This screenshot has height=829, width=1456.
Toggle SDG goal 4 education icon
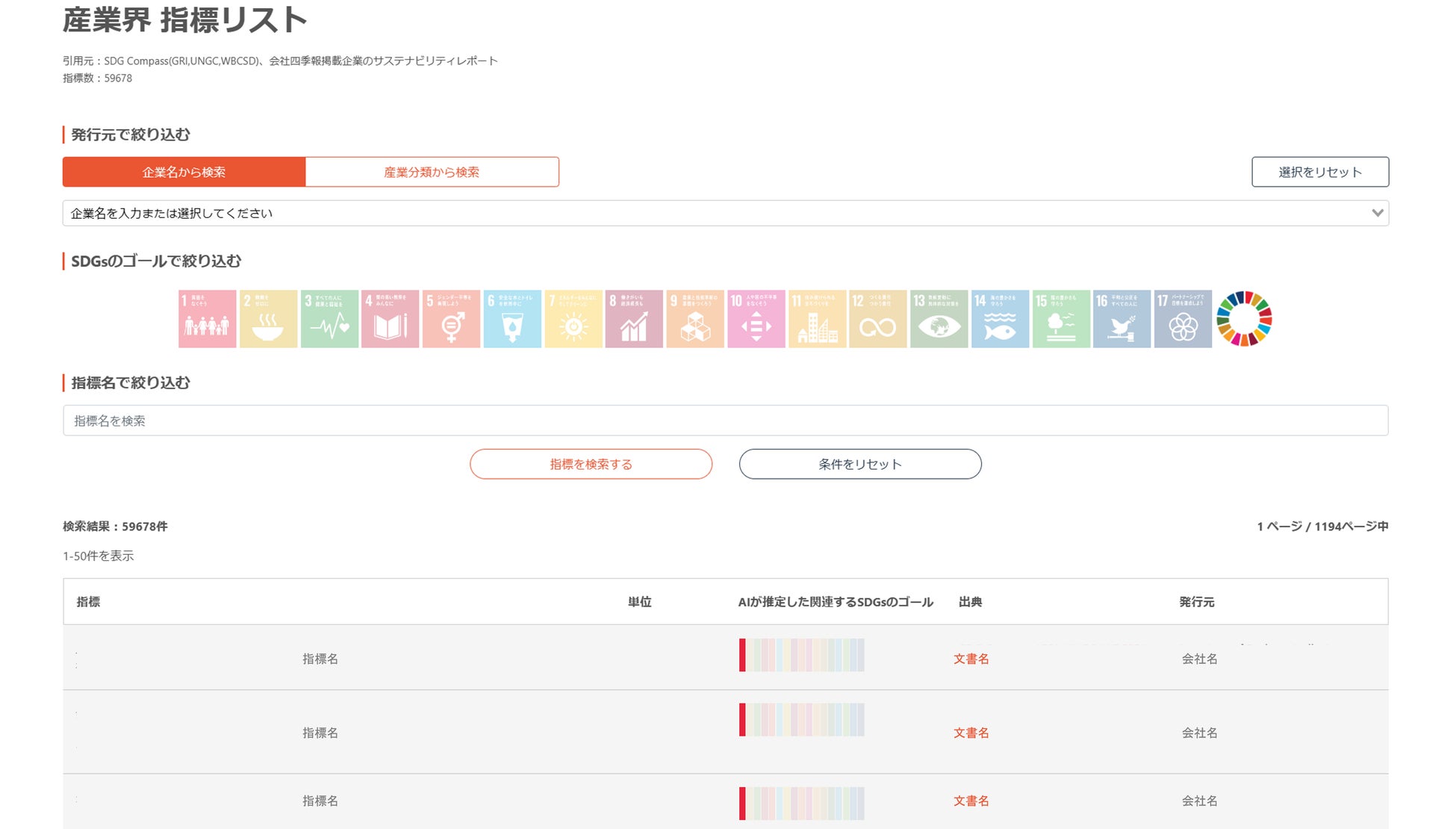click(390, 319)
